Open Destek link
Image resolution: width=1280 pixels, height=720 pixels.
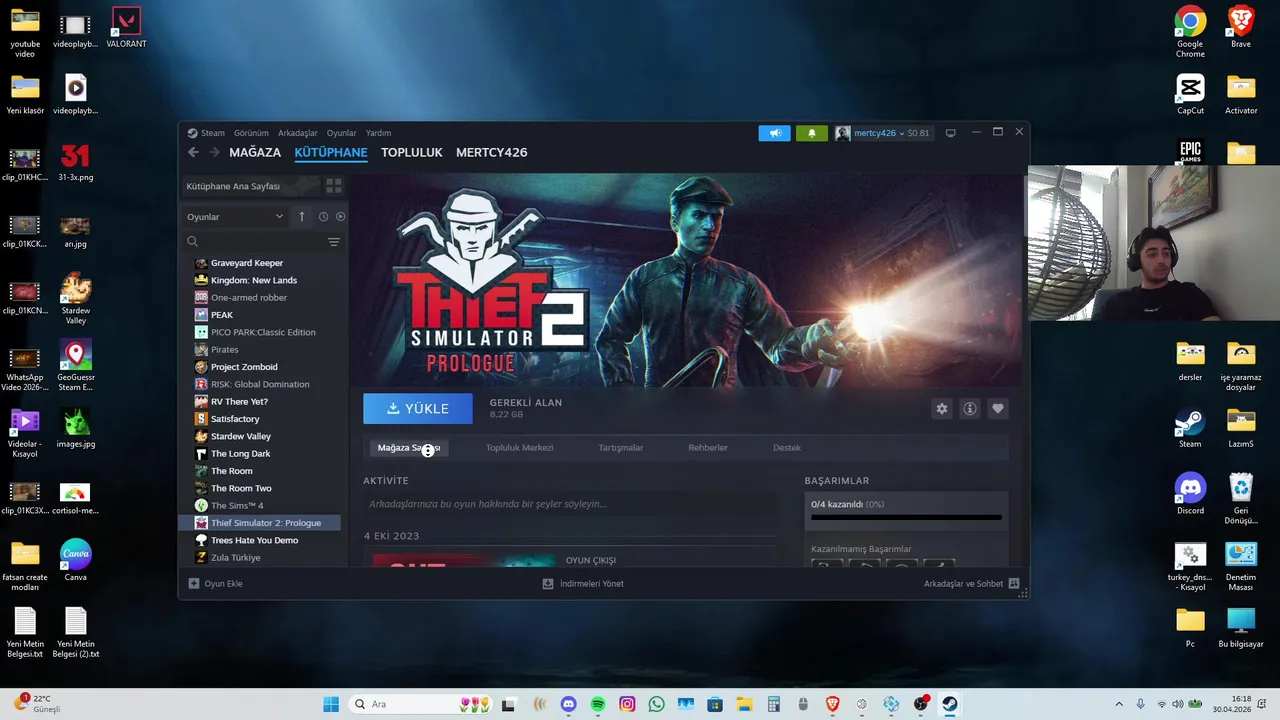787,448
